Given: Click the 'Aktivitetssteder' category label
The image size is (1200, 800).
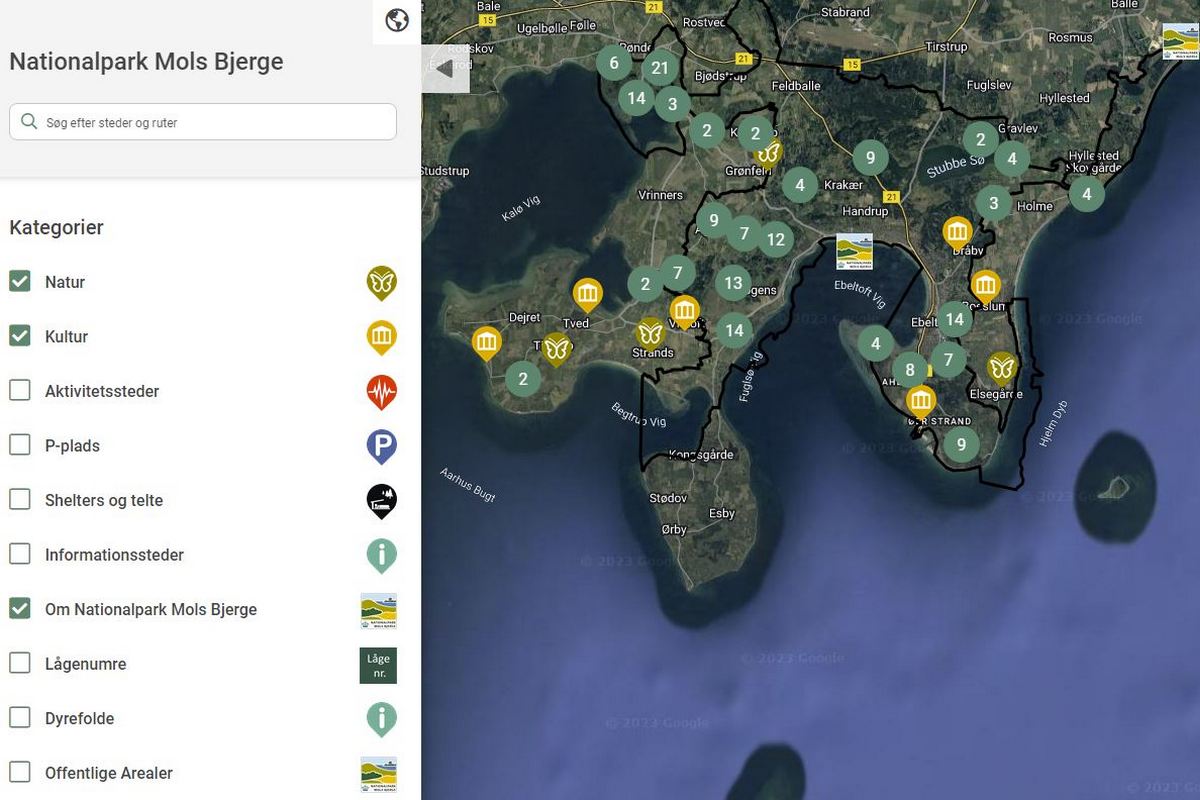Looking at the screenshot, I should coord(102,391).
